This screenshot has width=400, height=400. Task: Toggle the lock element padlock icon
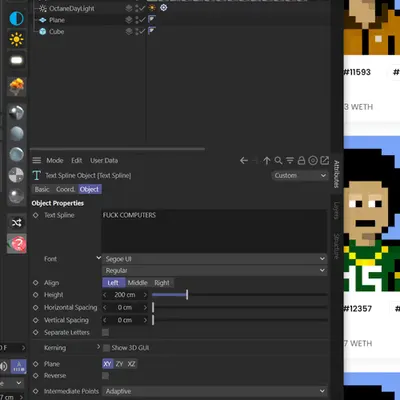click(x=301, y=161)
